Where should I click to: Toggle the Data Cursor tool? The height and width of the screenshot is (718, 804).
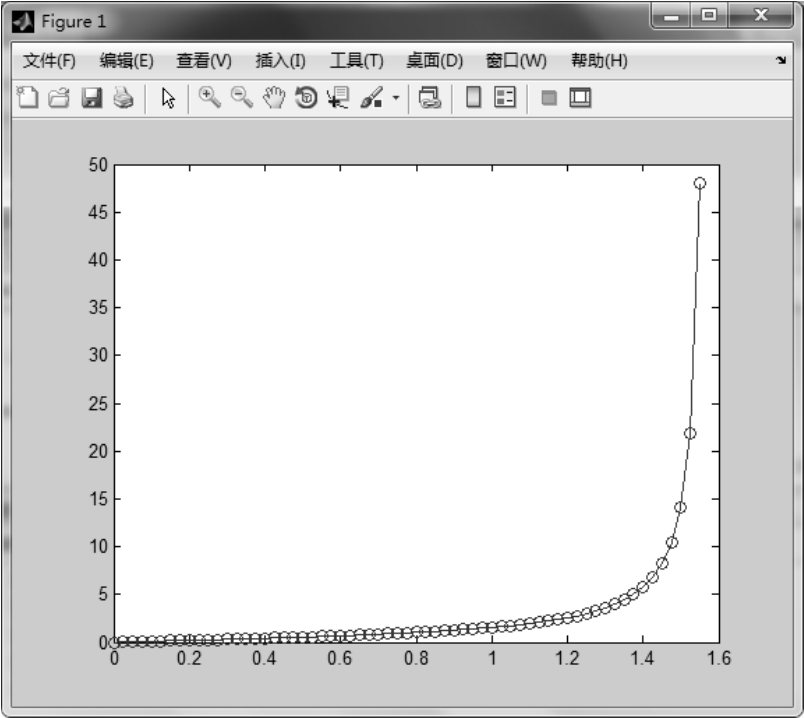coord(337,98)
